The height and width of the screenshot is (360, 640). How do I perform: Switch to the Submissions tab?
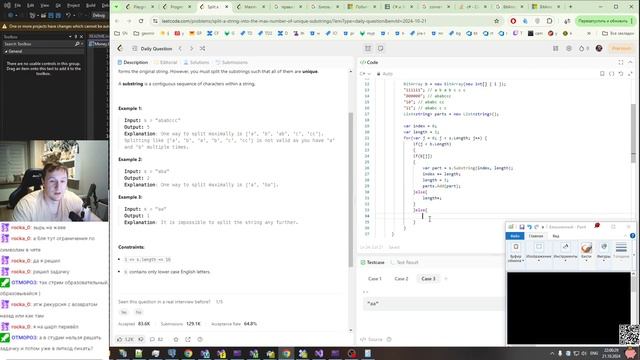point(231,62)
